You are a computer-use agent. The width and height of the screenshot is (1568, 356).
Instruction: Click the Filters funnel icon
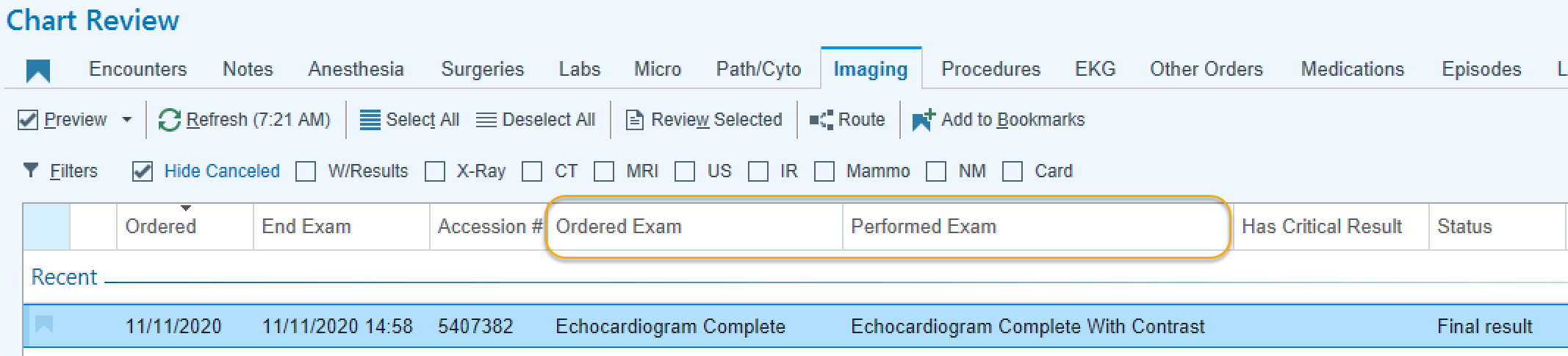(x=31, y=171)
